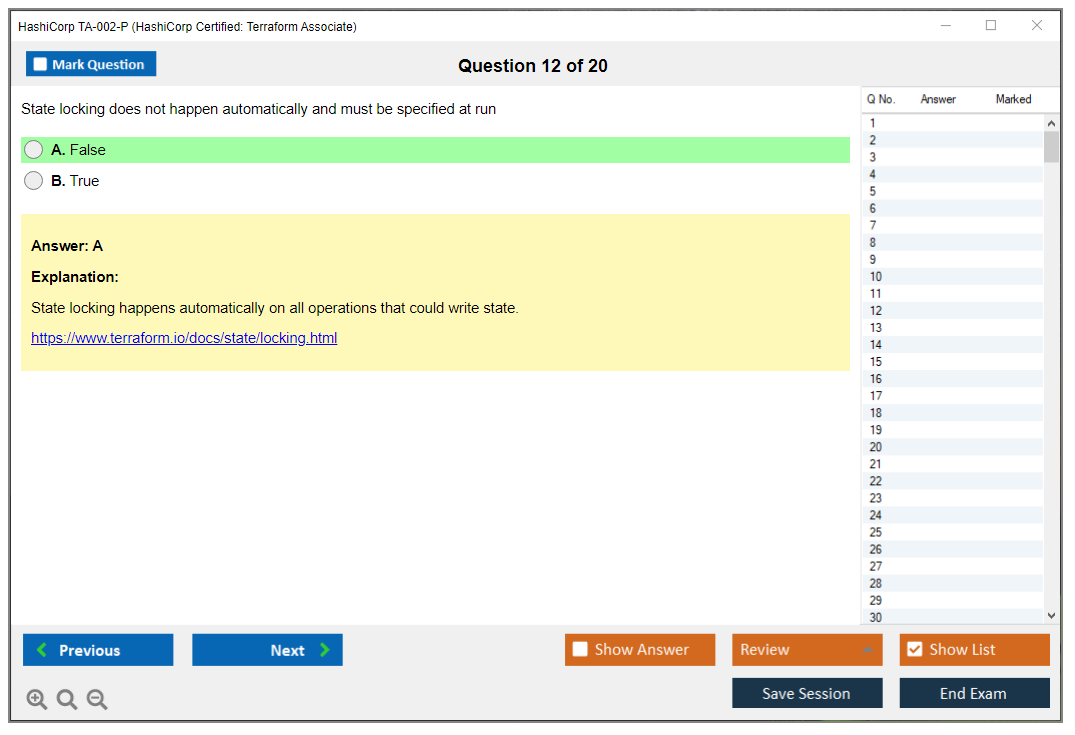Click the green right arrow on Next
This screenshot has height=735, width=1075.
[x=325, y=650]
